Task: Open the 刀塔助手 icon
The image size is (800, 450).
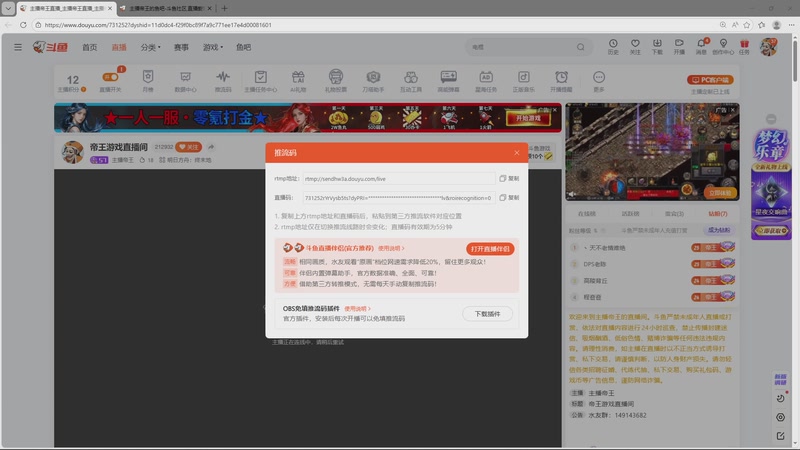Action: coord(373,81)
